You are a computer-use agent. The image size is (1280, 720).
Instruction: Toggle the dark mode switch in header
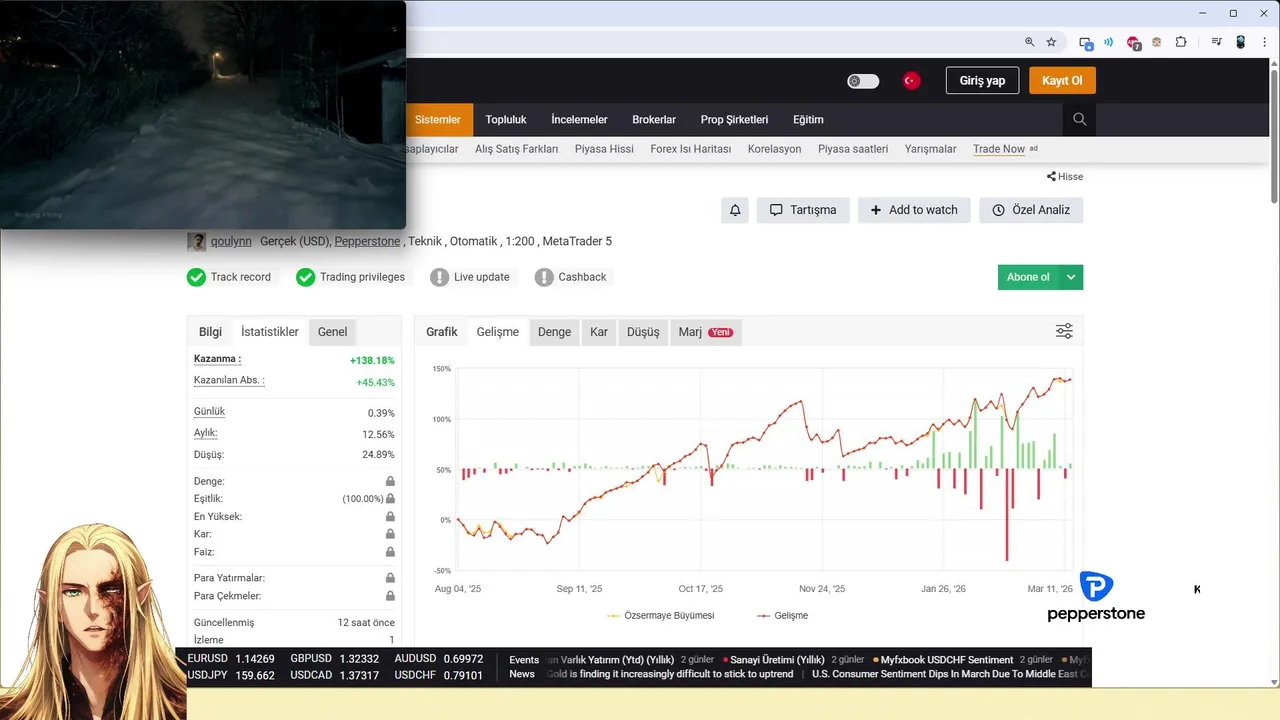pos(863,81)
